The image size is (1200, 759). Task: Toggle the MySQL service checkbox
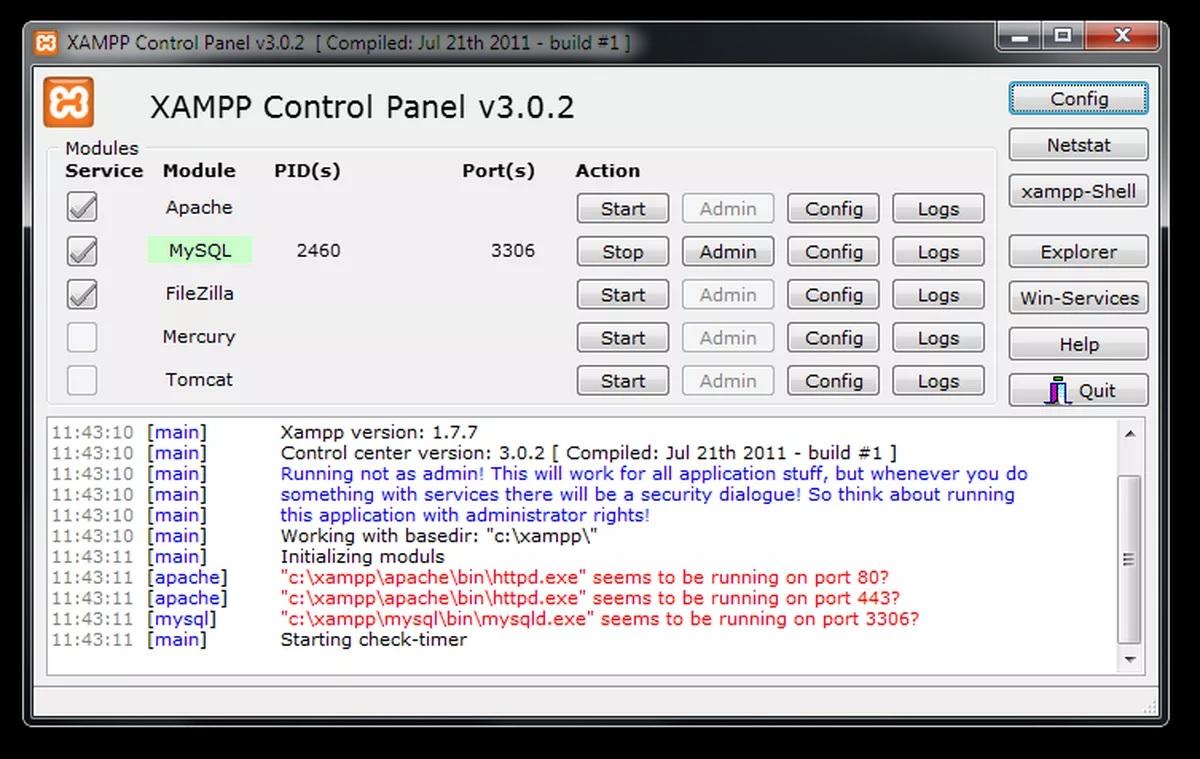(x=82, y=251)
